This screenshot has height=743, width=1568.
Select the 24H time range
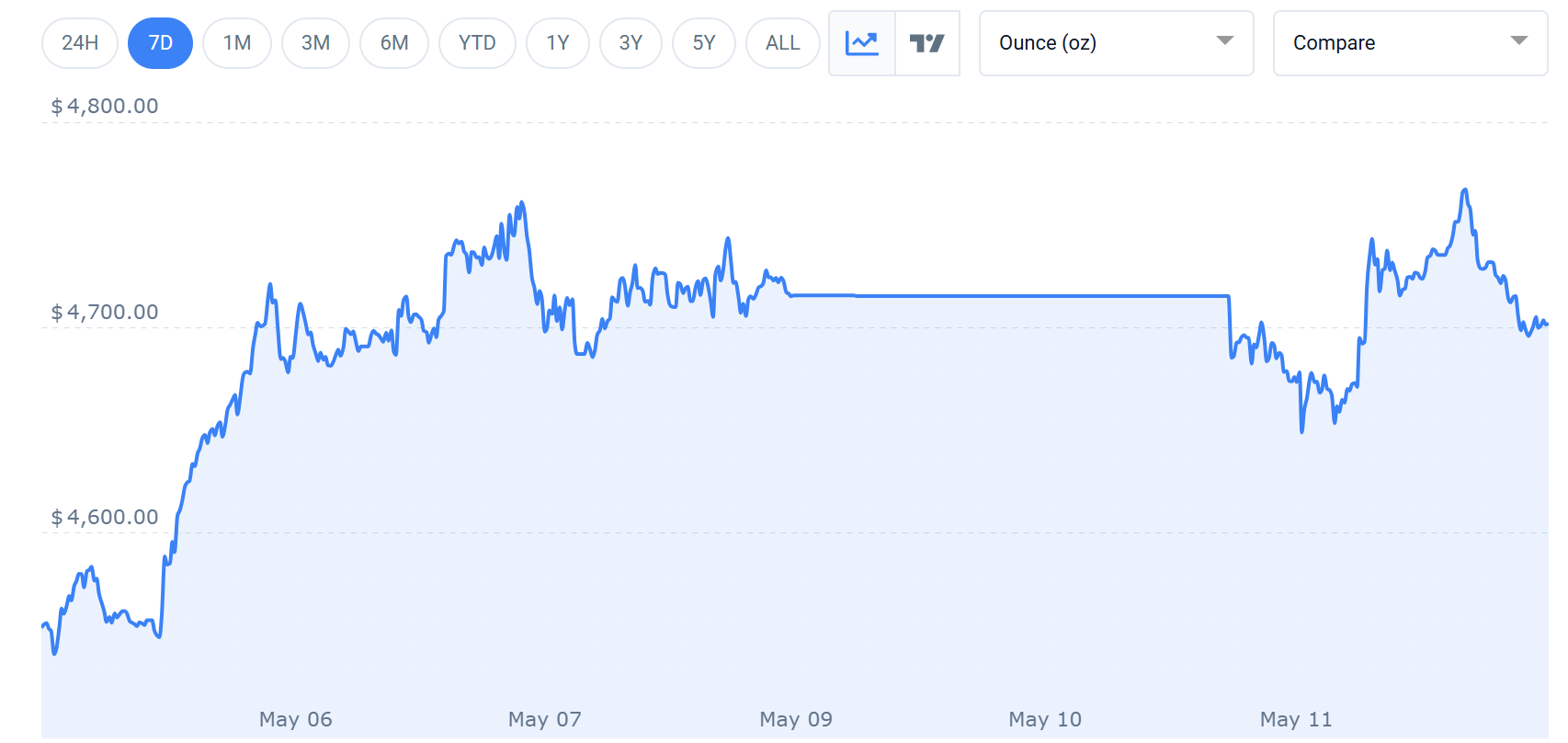tap(80, 43)
